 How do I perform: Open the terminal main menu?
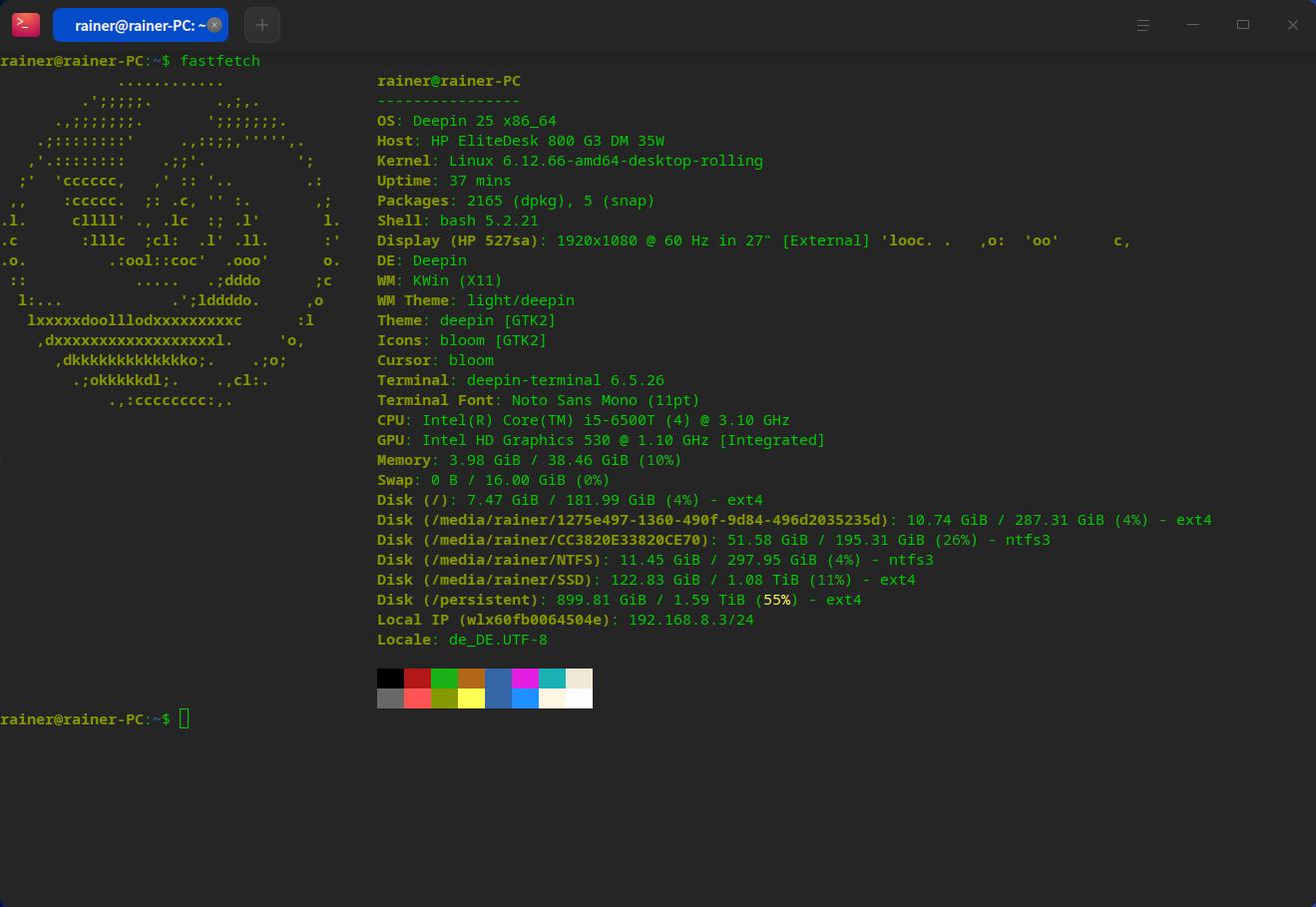(x=1143, y=25)
